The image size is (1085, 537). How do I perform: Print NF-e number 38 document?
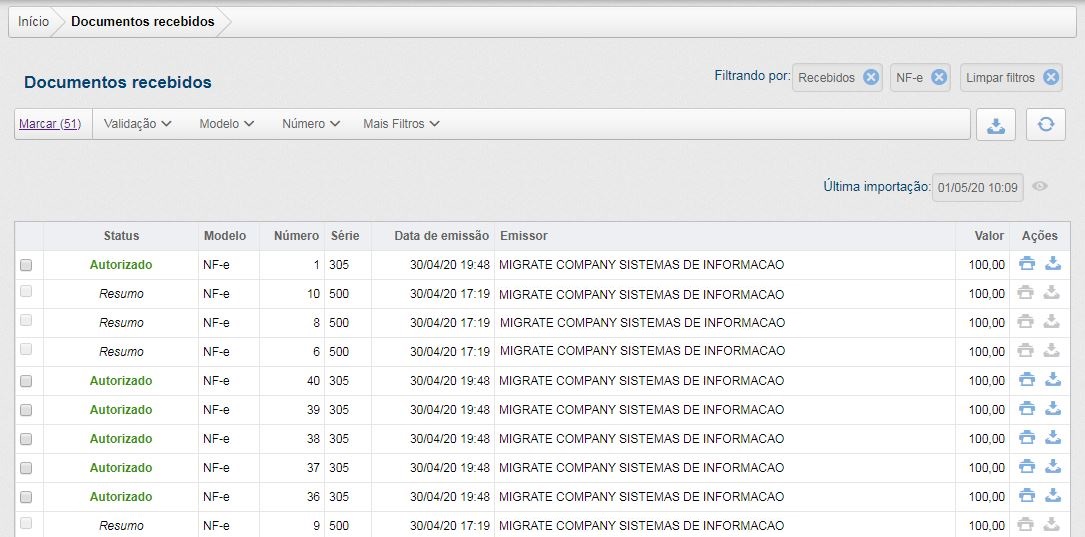(1026, 438)
